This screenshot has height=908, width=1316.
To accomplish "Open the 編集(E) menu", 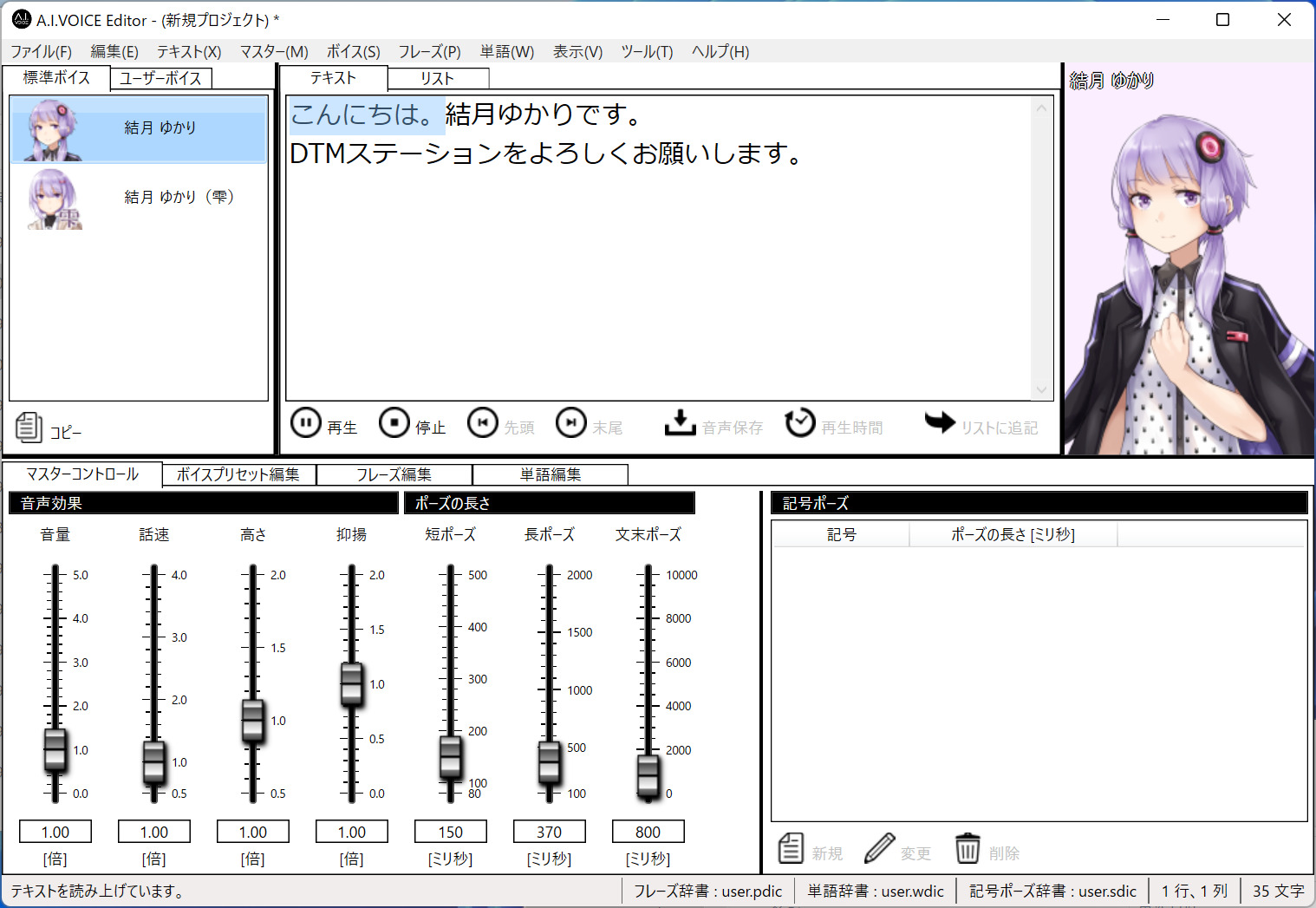I will pyautogui.click(x=114, y=52).
